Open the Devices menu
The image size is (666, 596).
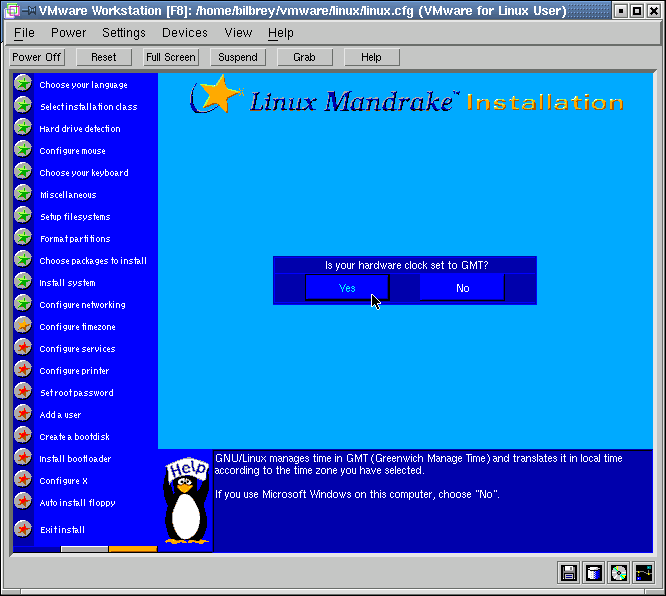(185, 33)
